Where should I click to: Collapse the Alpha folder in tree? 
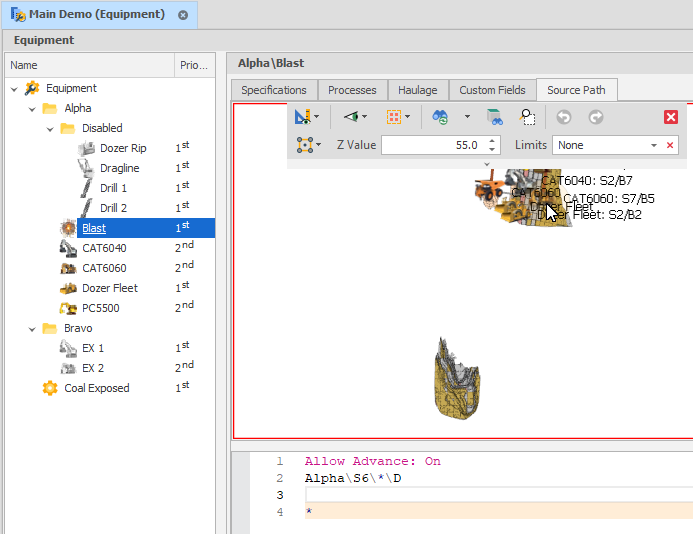(32, 108)
